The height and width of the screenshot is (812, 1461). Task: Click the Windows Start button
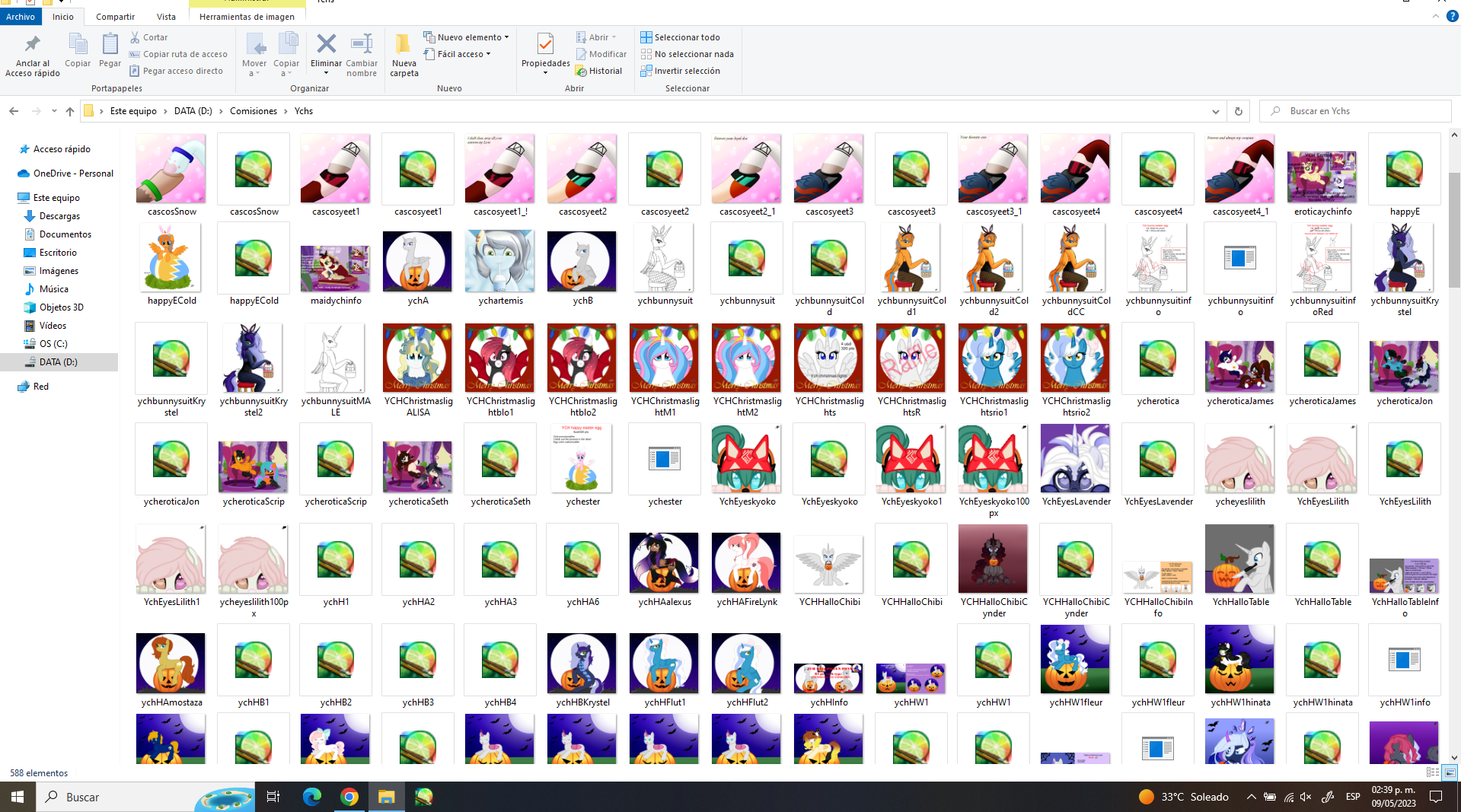pos(17,797)
